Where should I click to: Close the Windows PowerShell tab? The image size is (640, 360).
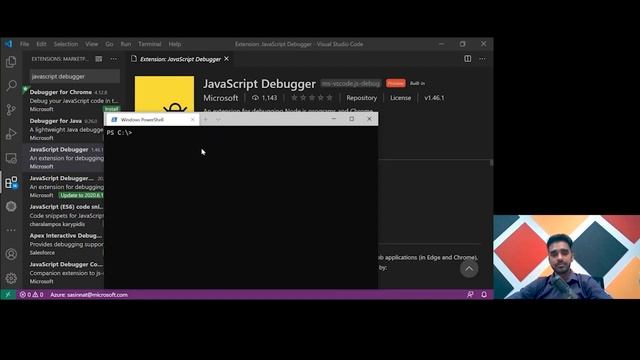[x=193, y=120]
